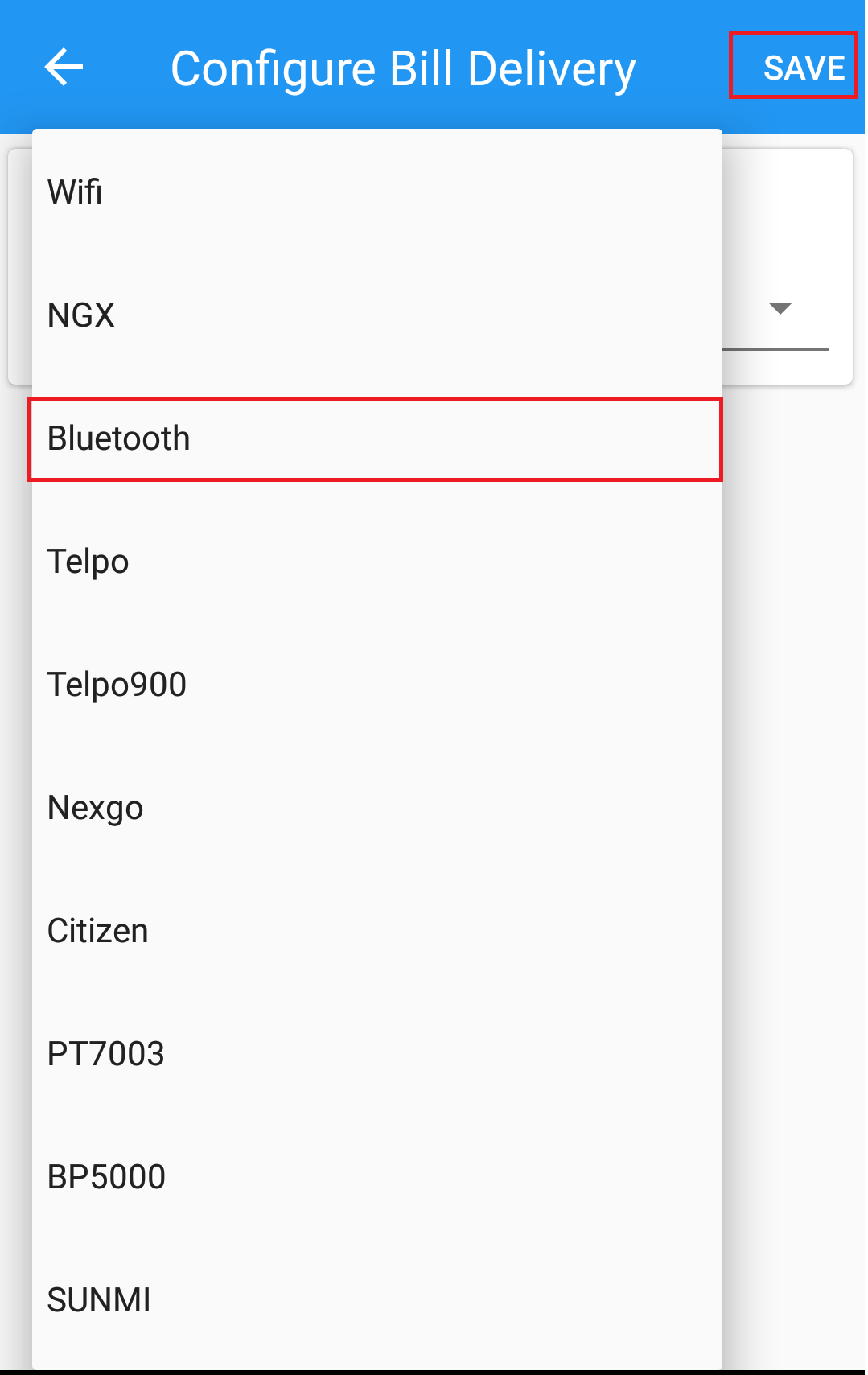Click the Configure Bill Delivery title

(x=403, y=69)
